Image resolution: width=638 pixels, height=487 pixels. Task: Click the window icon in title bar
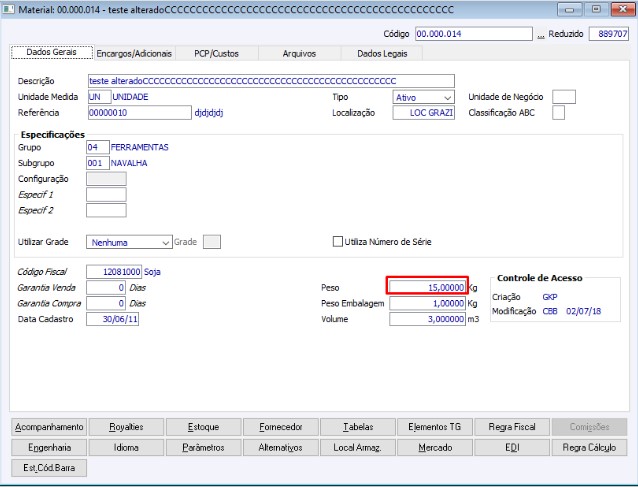point(9,9)
